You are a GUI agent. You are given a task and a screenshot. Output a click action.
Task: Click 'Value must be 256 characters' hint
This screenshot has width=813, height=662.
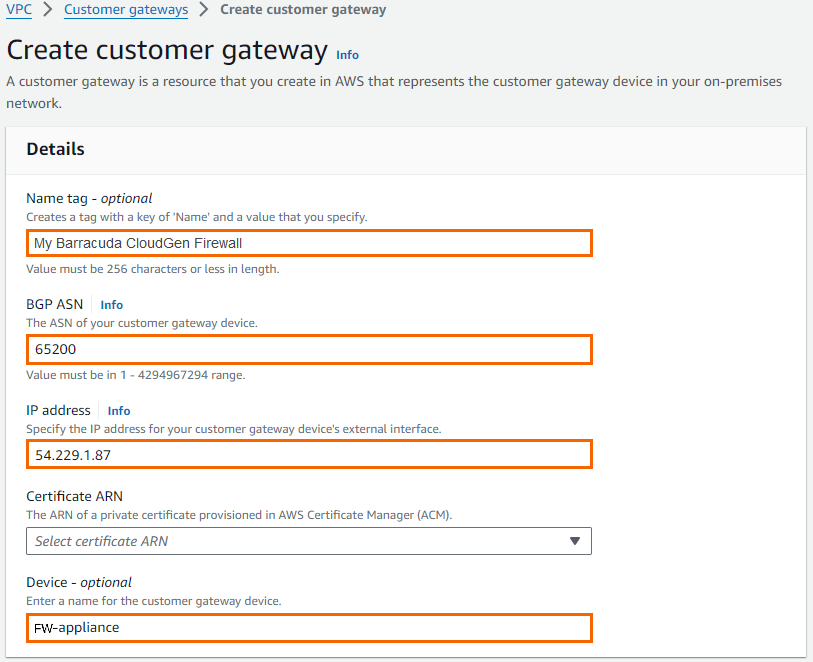pyautogui.click(x=153, y=269)
